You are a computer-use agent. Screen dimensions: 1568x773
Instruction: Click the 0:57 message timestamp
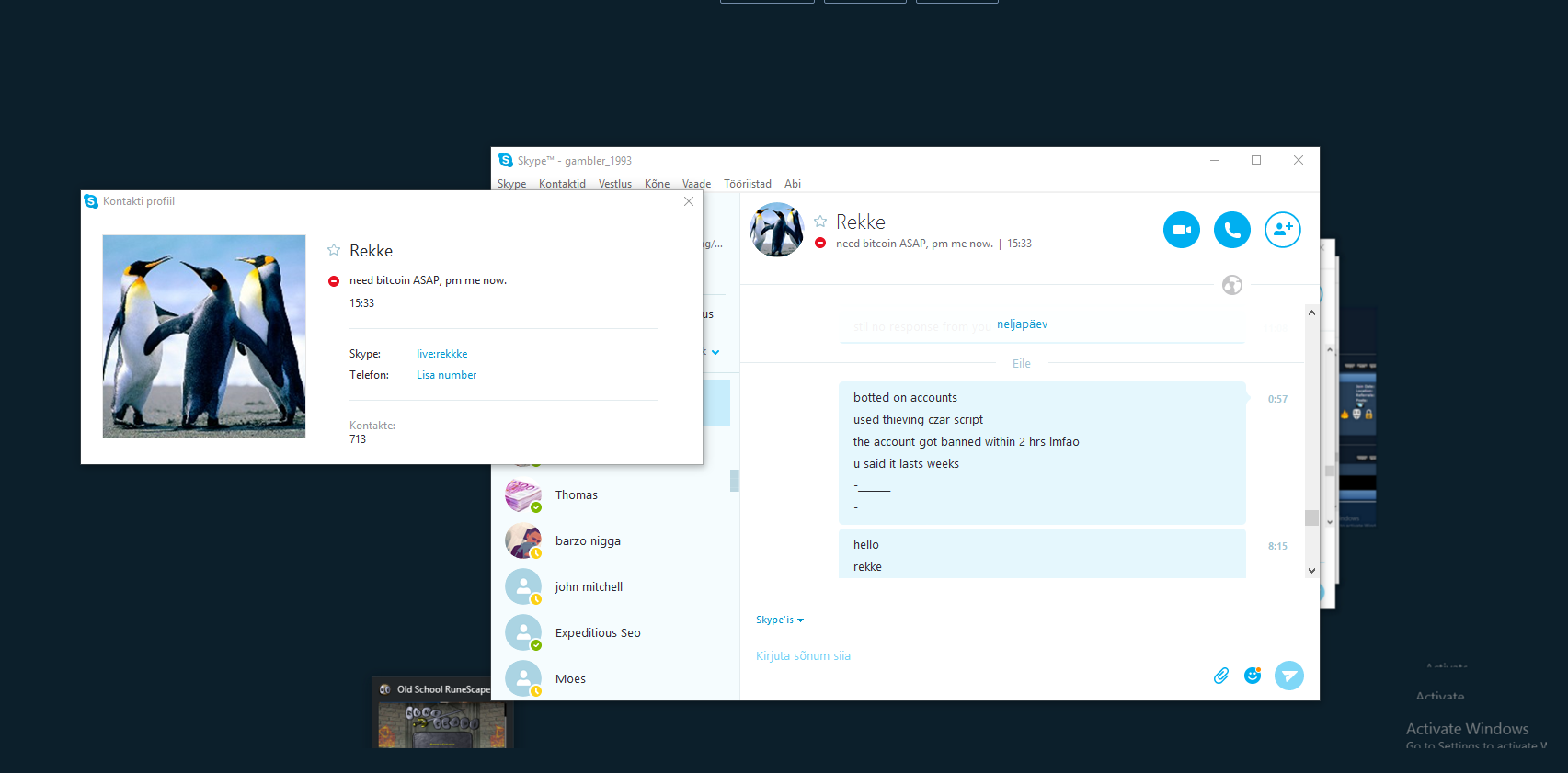click(x=1277, y=399)
